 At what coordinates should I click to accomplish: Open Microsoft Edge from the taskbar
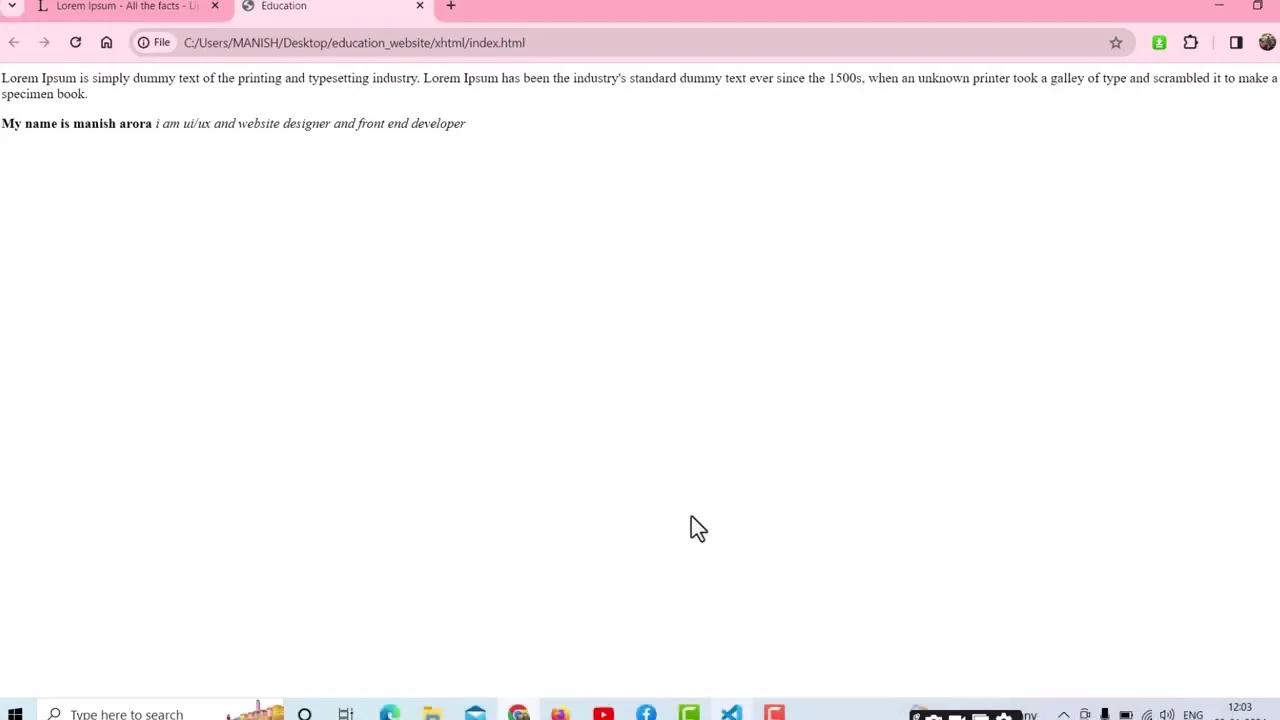click(389, 713)
